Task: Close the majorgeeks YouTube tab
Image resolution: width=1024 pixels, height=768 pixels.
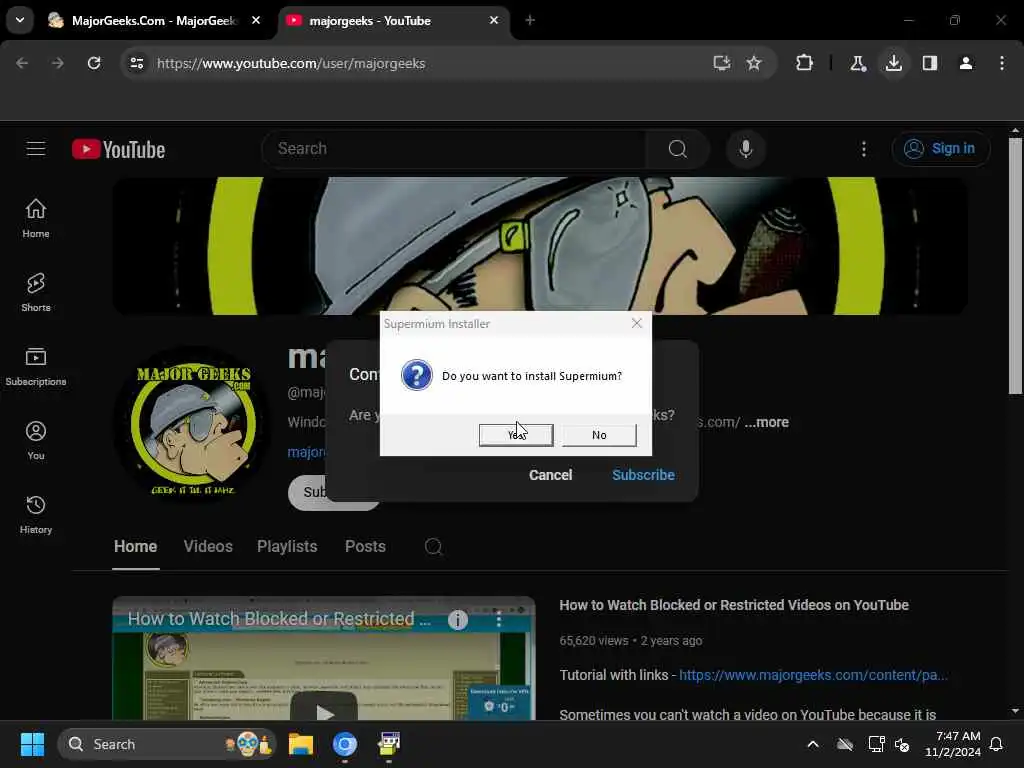Action: 494,20
